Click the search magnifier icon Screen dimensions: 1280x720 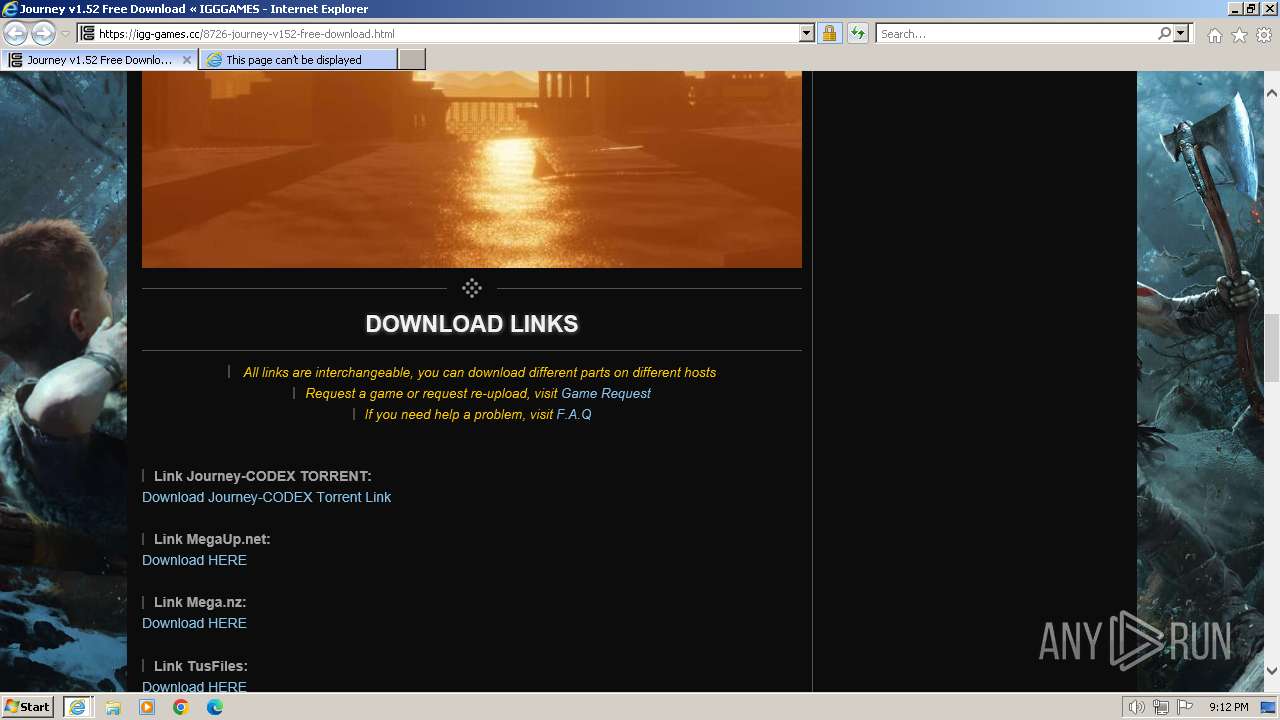coord(1164,33)
